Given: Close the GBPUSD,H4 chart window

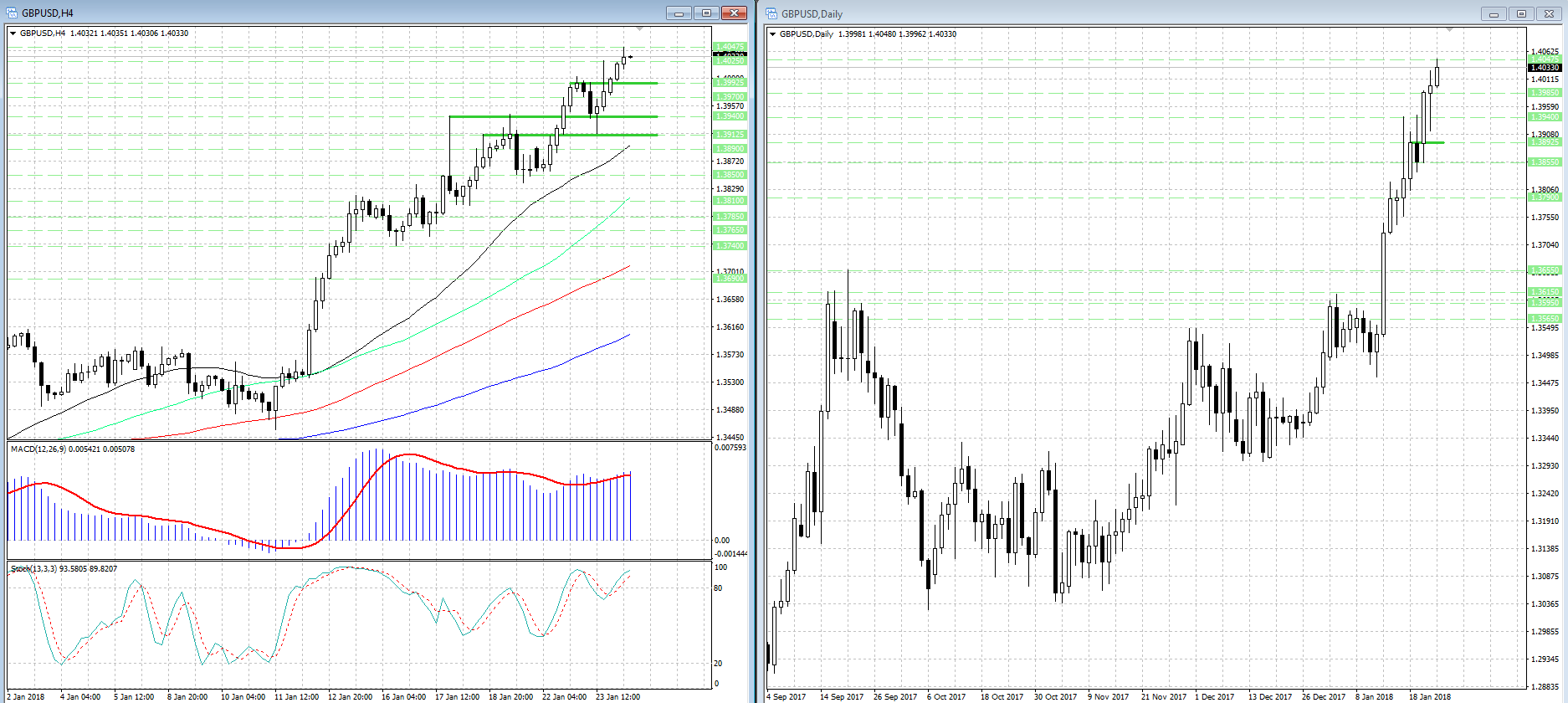Looking at the screenshot, I should (x=734, y=13).
